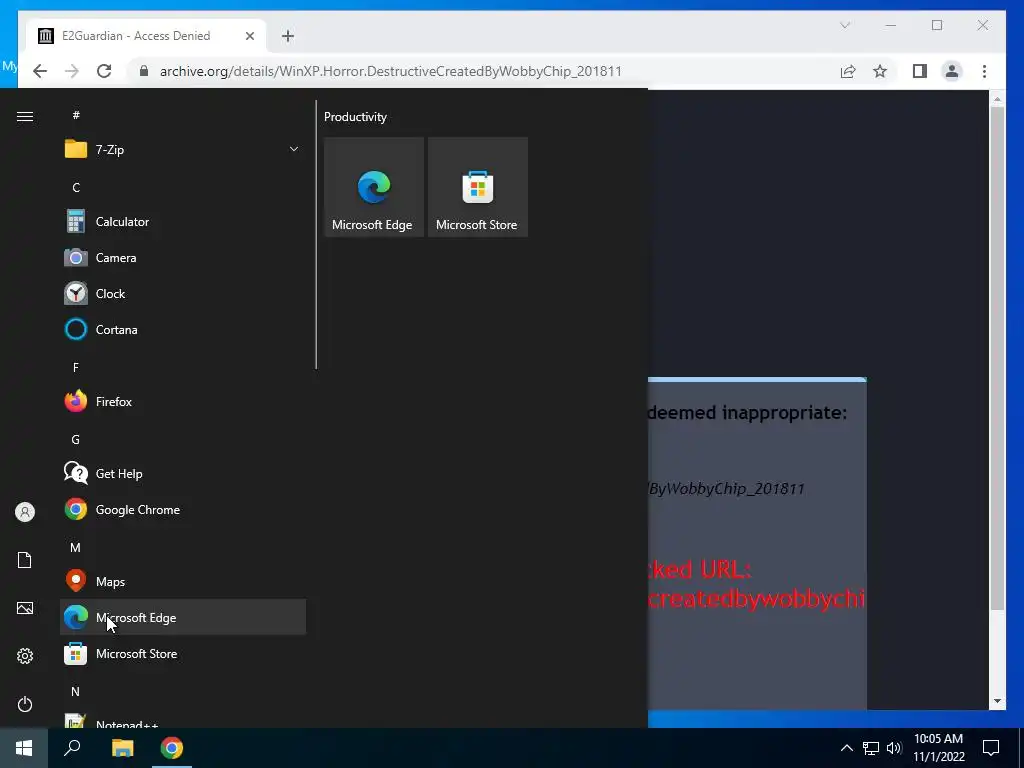The width and height of the screenshot is (1024, 768).
Task: Open the Camera app
Action: 183,258
